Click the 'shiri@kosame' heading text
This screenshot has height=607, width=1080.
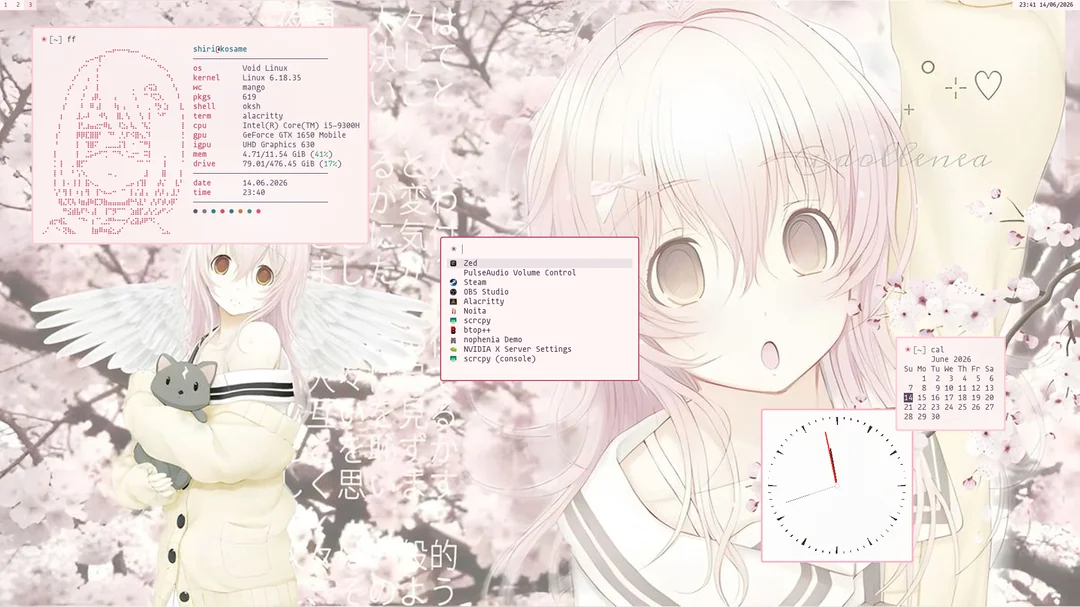click(x=220, y=49)
